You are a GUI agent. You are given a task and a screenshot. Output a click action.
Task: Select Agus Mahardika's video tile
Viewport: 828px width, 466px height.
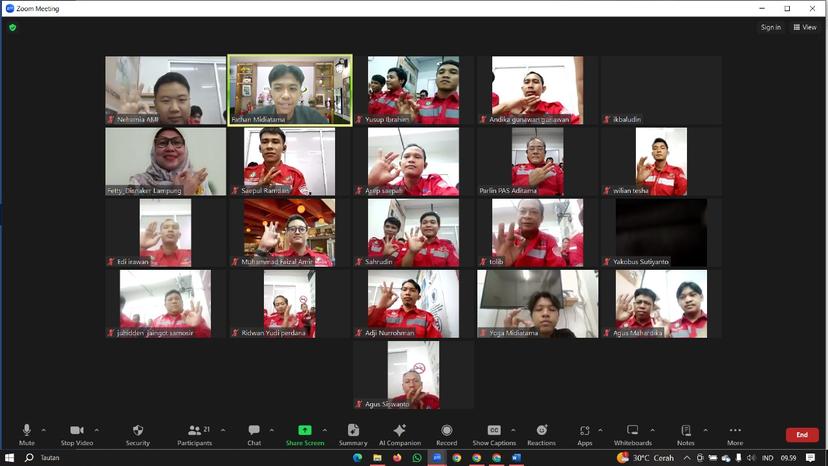(x=661, y=304)
